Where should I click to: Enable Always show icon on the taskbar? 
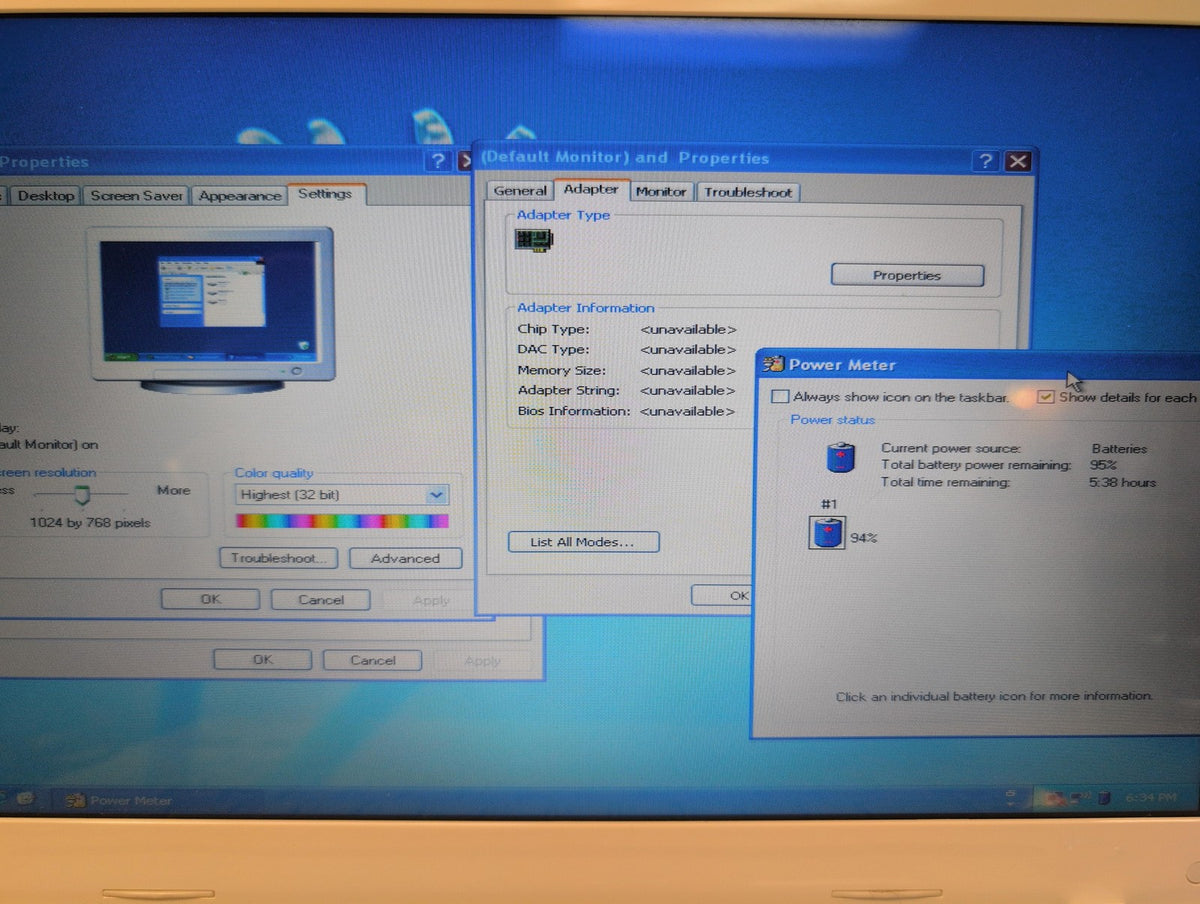780,397
